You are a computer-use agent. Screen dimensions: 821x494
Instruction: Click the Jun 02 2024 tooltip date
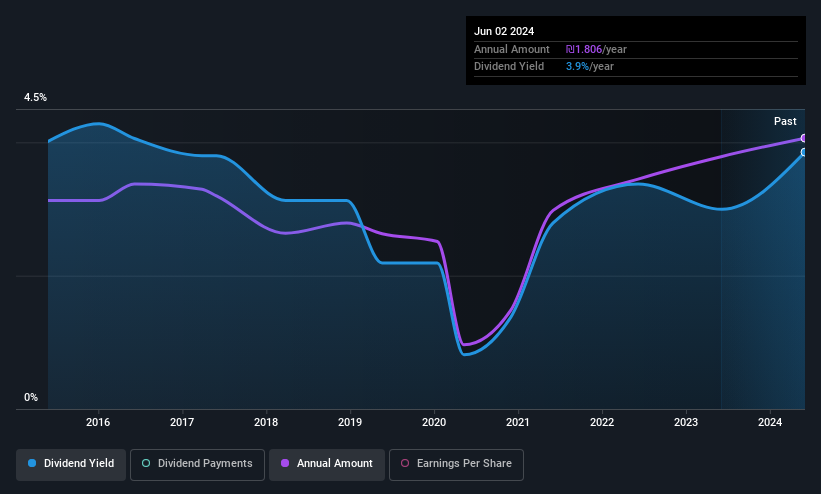point(504,31)
